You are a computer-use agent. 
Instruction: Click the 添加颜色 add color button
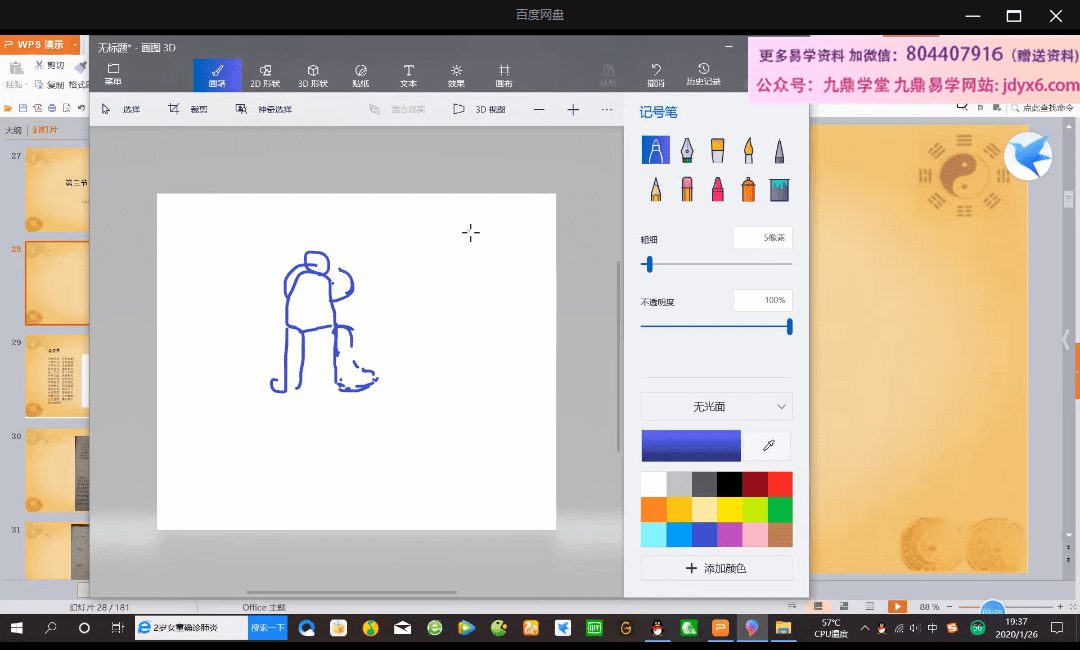(x=716, y=568)
